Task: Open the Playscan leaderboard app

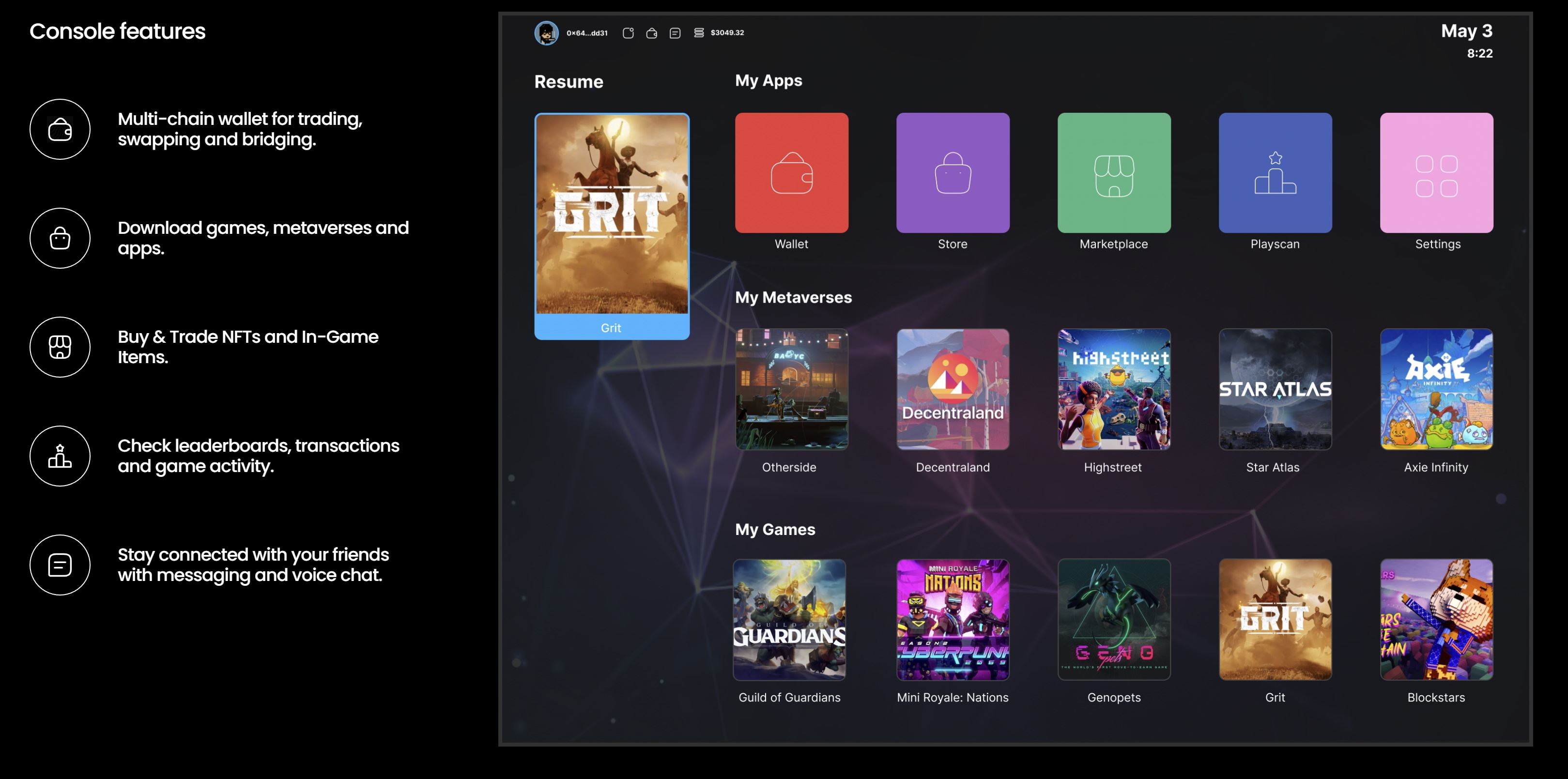Action: (x=1275, y=173)
